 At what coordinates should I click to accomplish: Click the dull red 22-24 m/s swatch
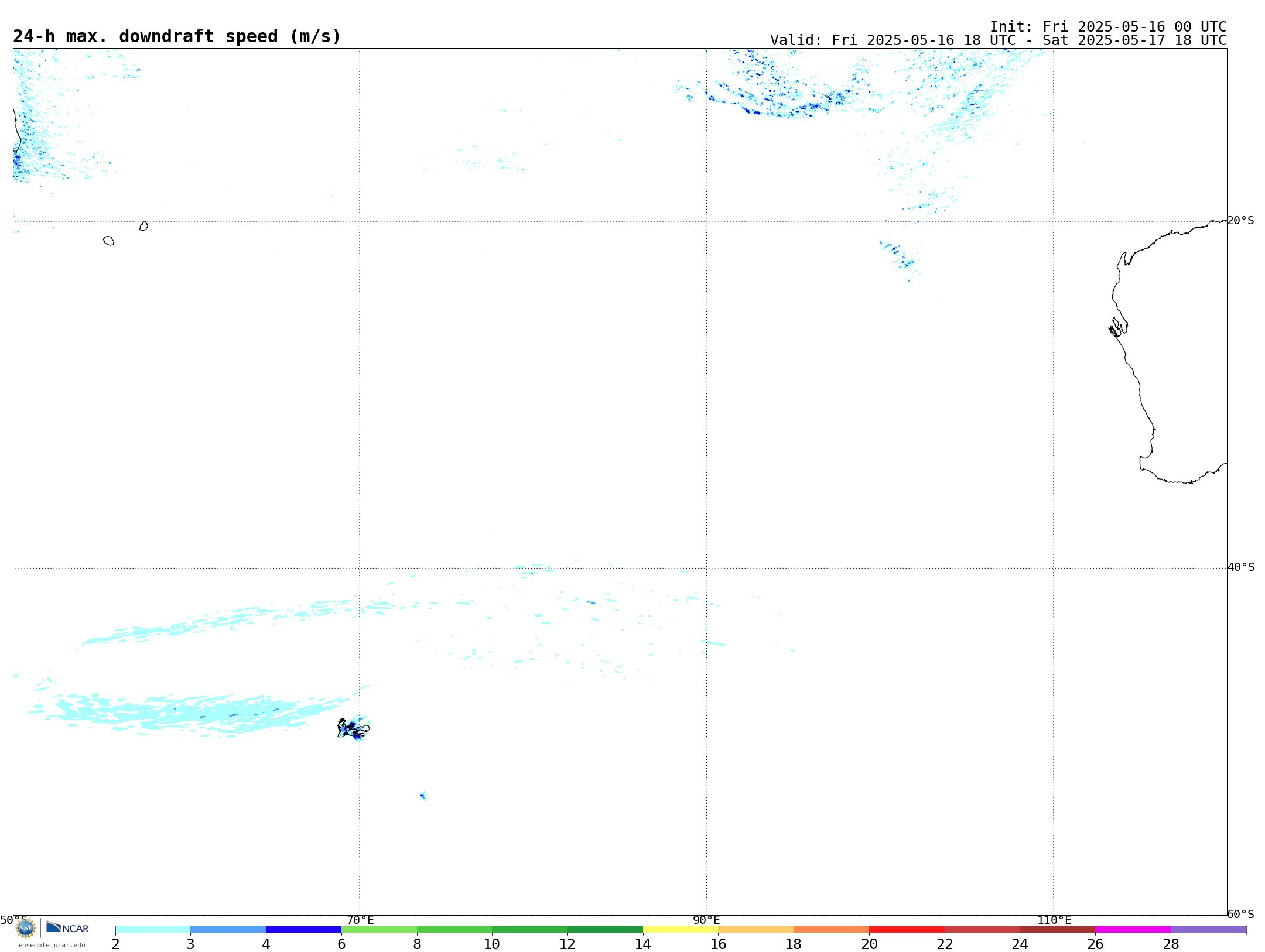982,929
